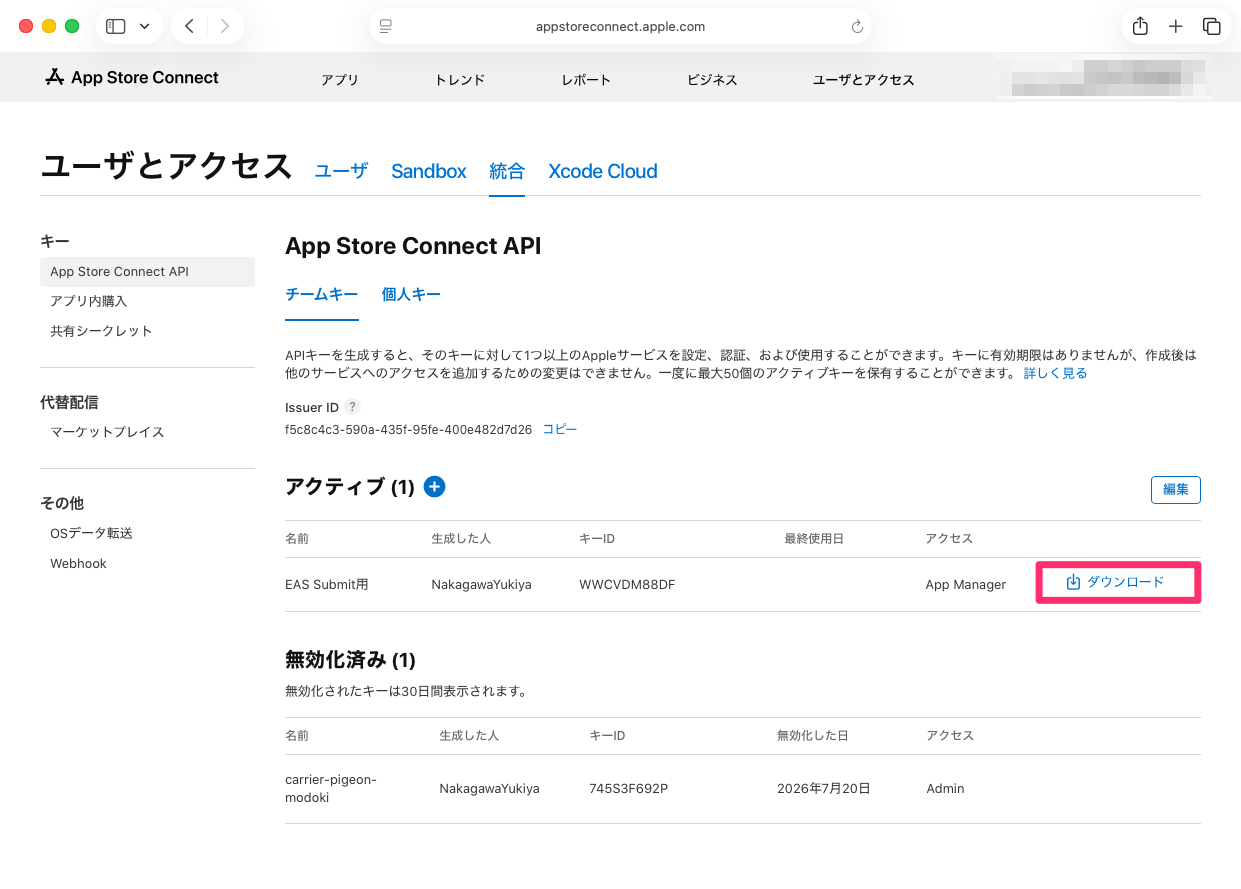This screenshot has height=889, width=1241.
Task: Click the page reader icon in address bar
Action: [386, 27]
